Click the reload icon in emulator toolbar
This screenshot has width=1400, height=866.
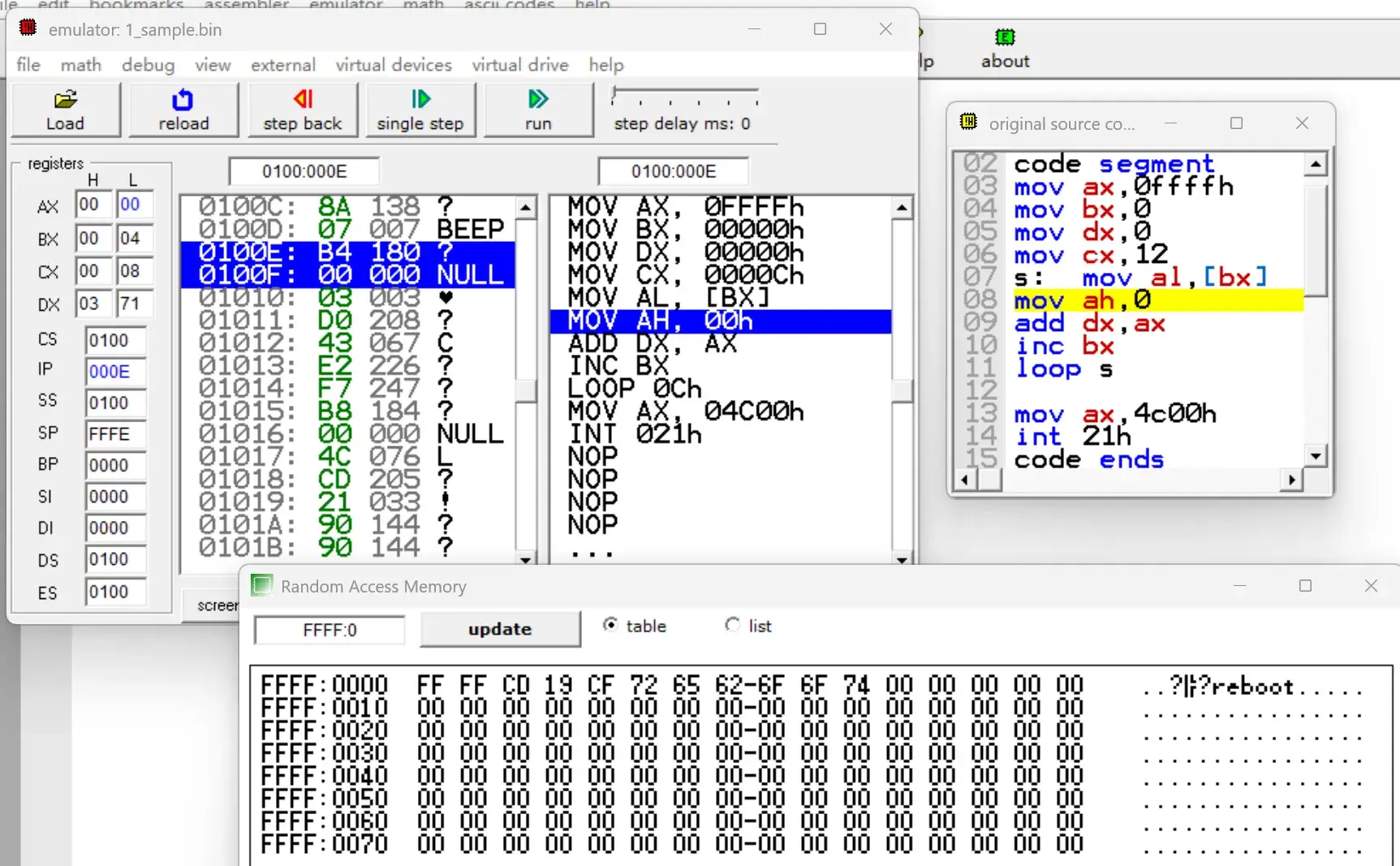(x=183, y=100)
